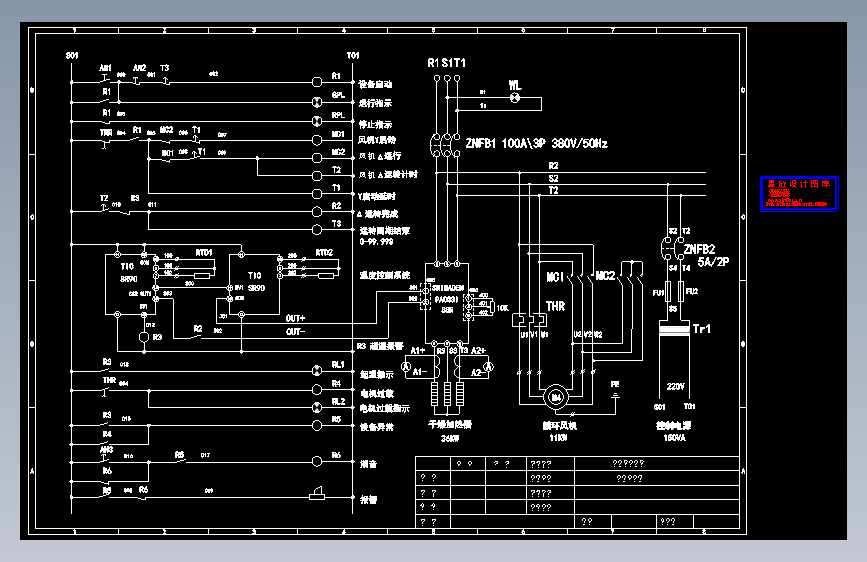Click the RL1 over-temperature lamp symbol
Image resolution: width=867 pixels, height=562 pixels.
coord(317,370)
